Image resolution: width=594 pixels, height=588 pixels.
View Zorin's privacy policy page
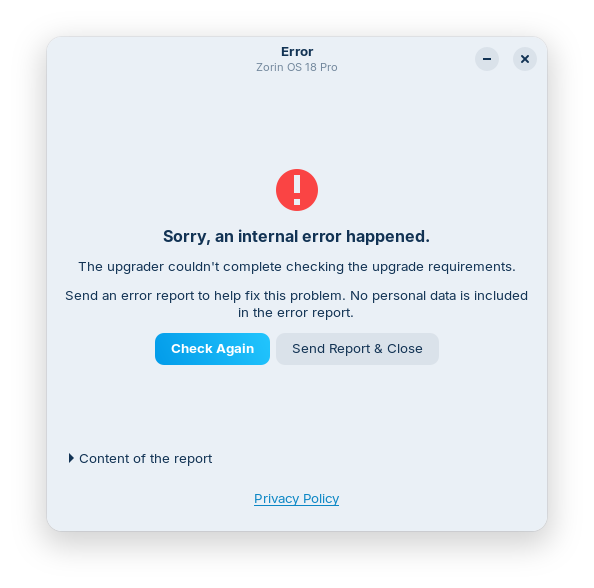297,499
